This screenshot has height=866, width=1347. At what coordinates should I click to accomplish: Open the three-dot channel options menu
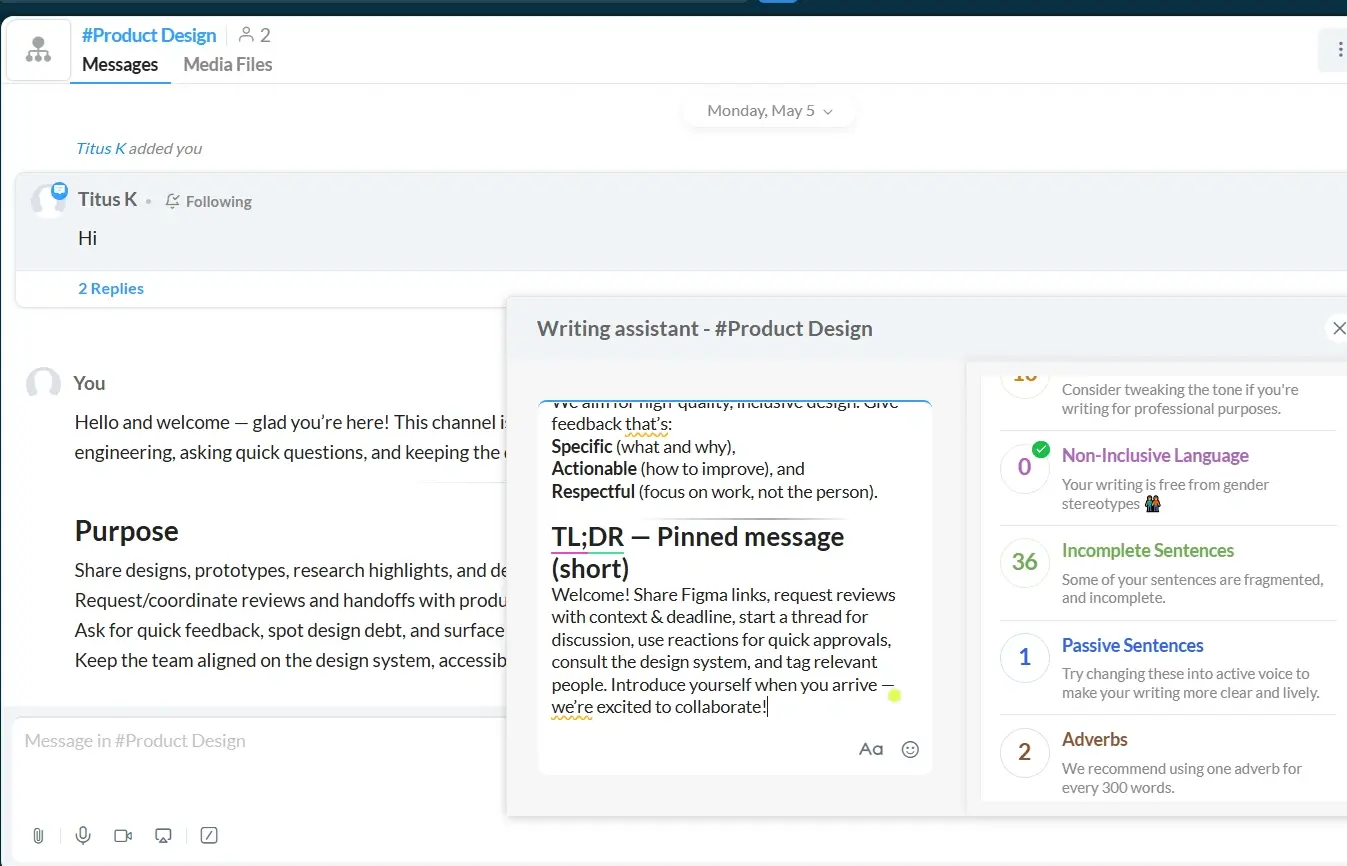(x=1337, y=49)
